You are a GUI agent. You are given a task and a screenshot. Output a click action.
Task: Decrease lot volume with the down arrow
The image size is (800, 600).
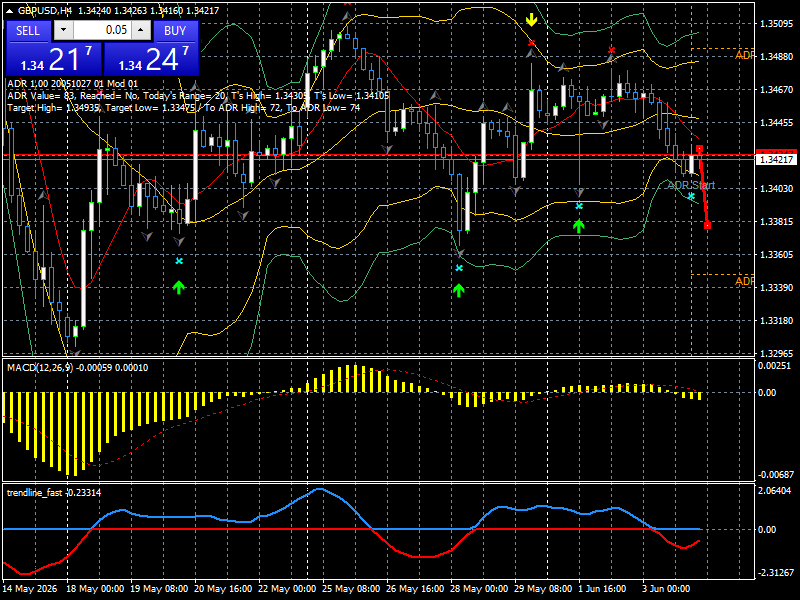click(63, 30)
